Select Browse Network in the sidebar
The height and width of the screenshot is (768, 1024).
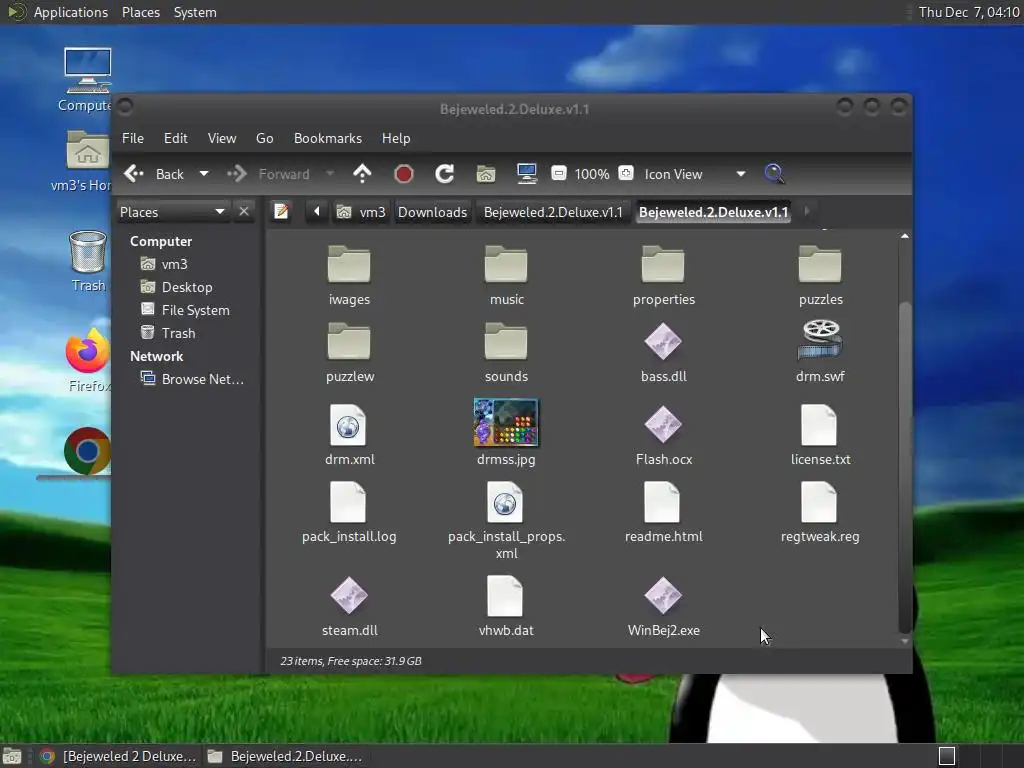click(192, 379)
